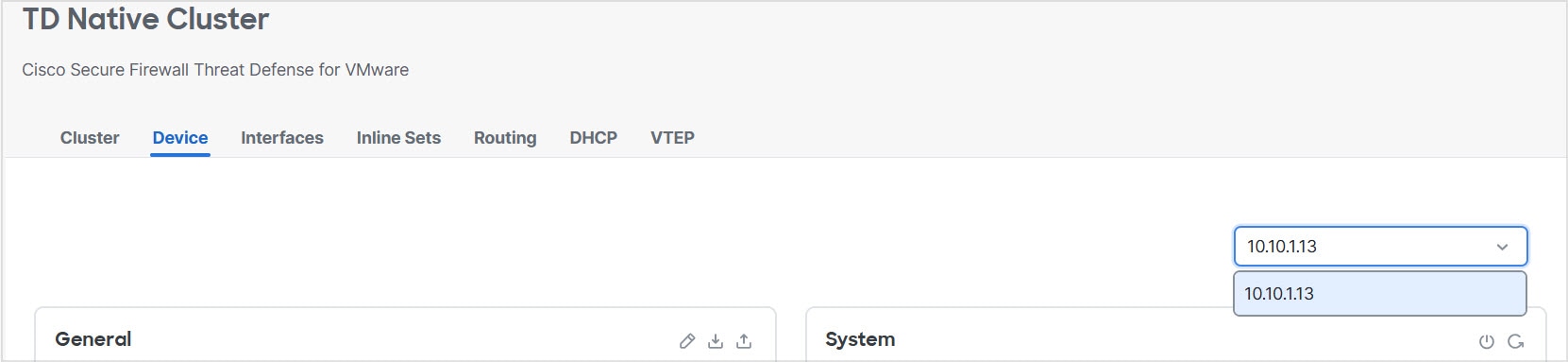The width and height of the screenshot is (1568, 362).
Task: Click the upload icon in General card
Action: [x=744, y=341]
